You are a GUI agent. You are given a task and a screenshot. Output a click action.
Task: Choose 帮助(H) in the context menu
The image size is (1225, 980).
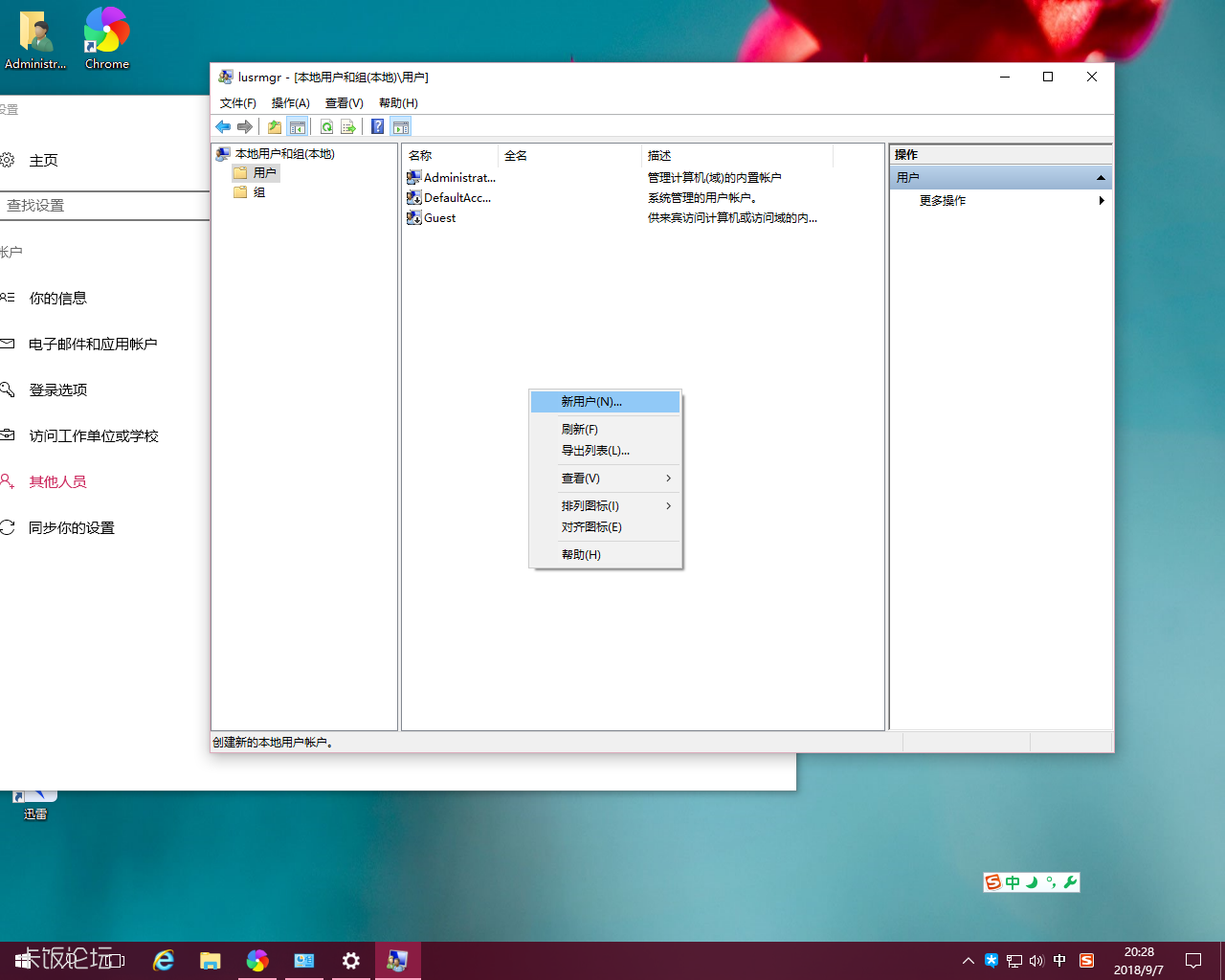coord(606,555)
